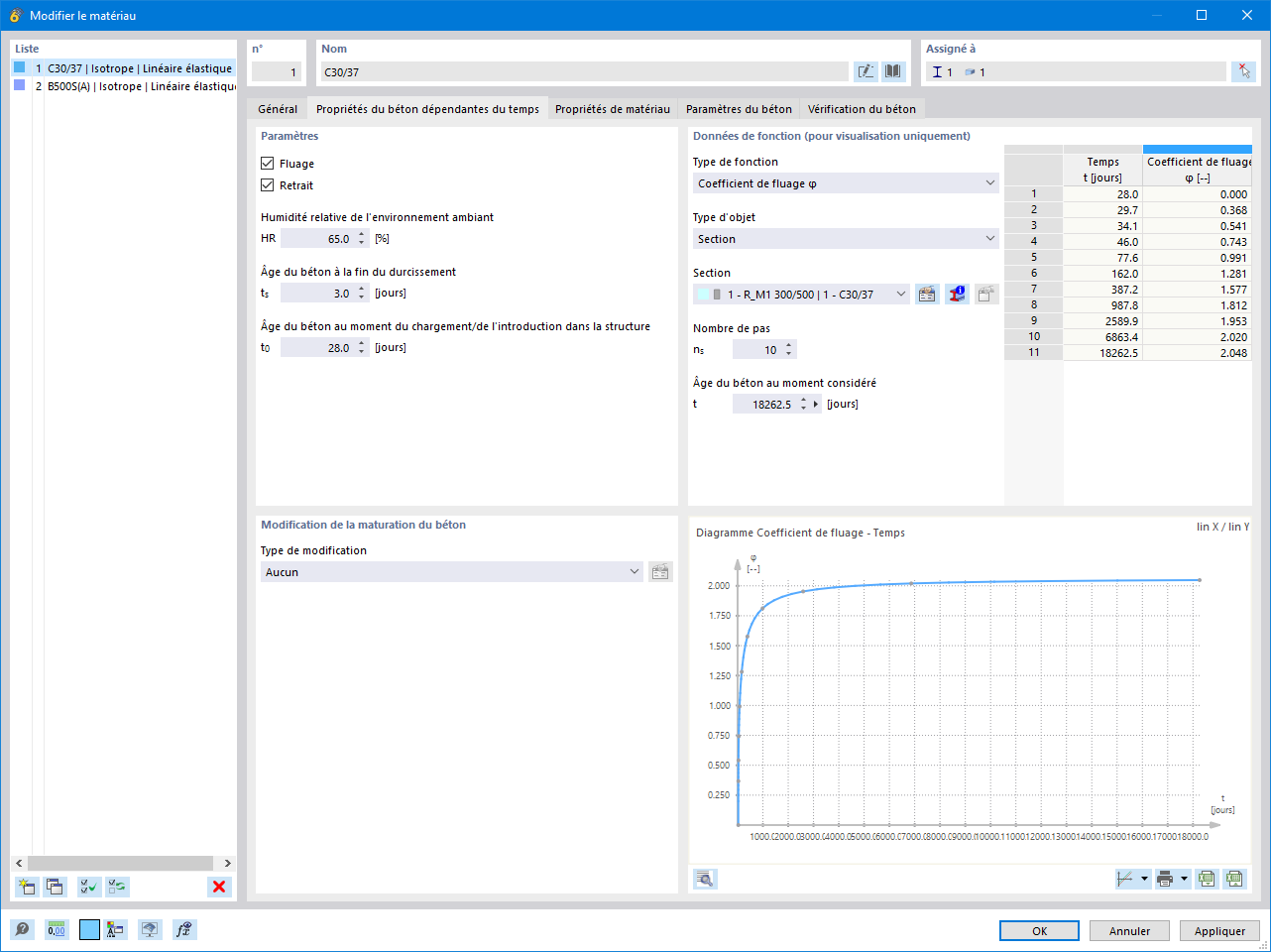Click the section info icon with blue i

coord(957,295)
